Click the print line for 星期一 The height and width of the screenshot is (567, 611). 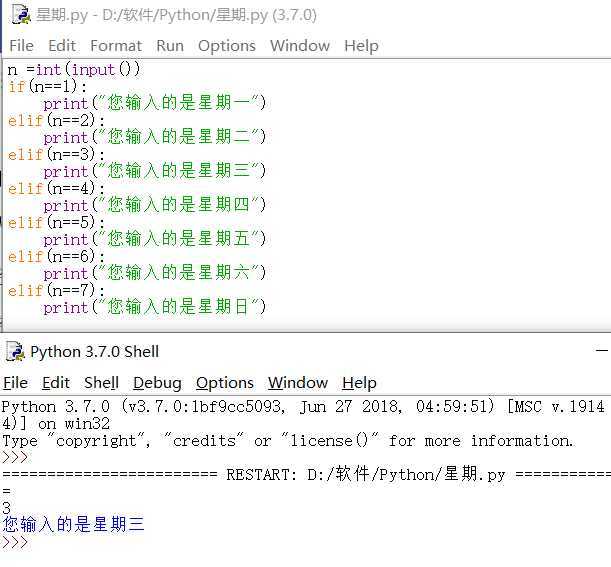tap(155, 103)
